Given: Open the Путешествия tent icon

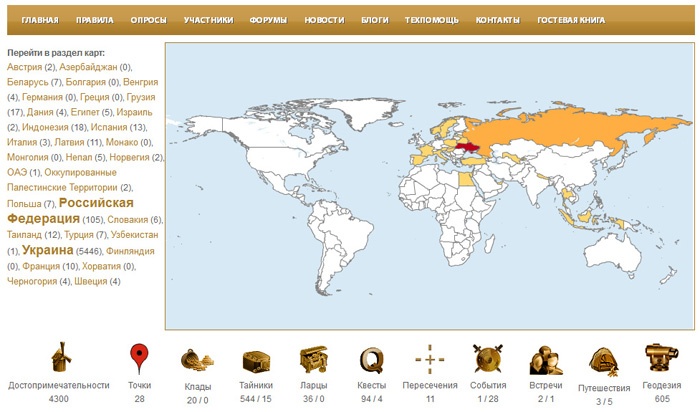Looking at the screenshot, I should tap(604, 362).
